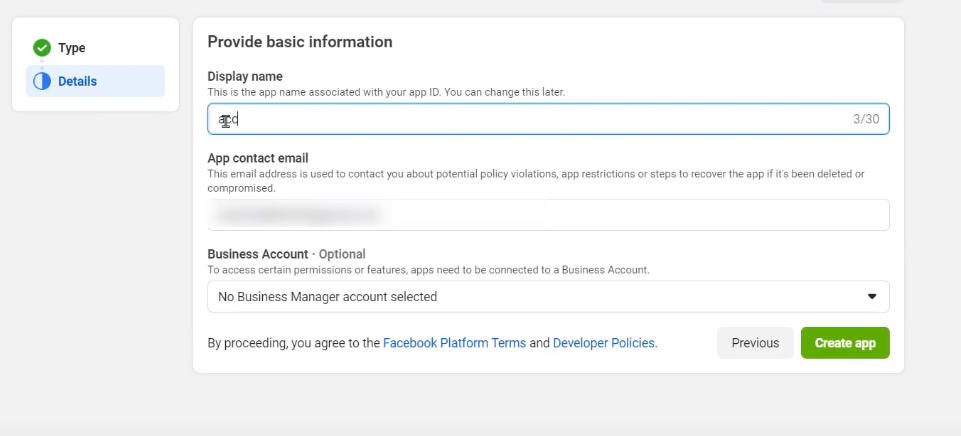Click the Display name text field
Image resolution: width=961 pixels, height=436 pixels.
(548, 119)
